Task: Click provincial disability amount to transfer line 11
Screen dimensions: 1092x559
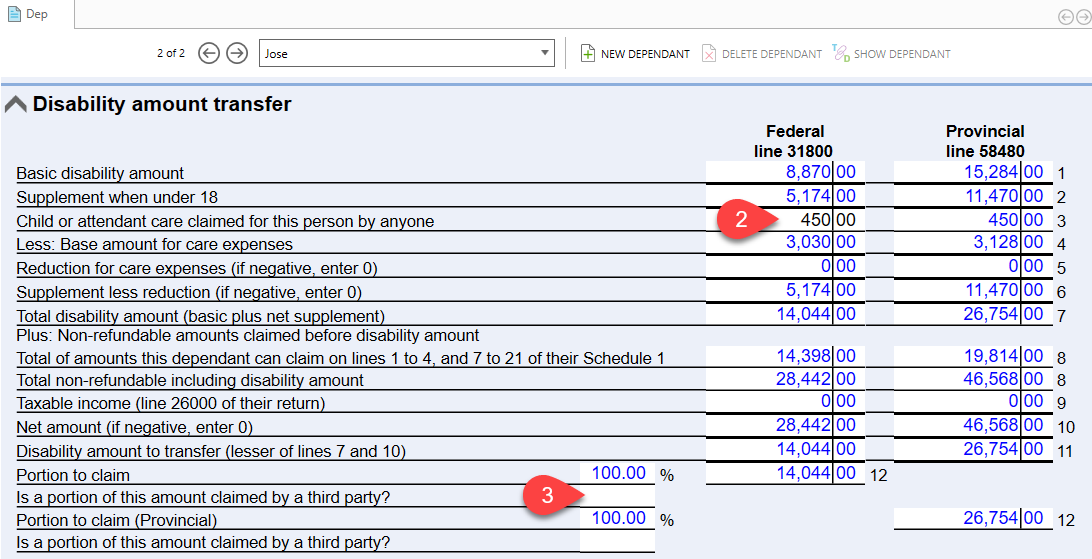Action: click(x=972, y=449)
